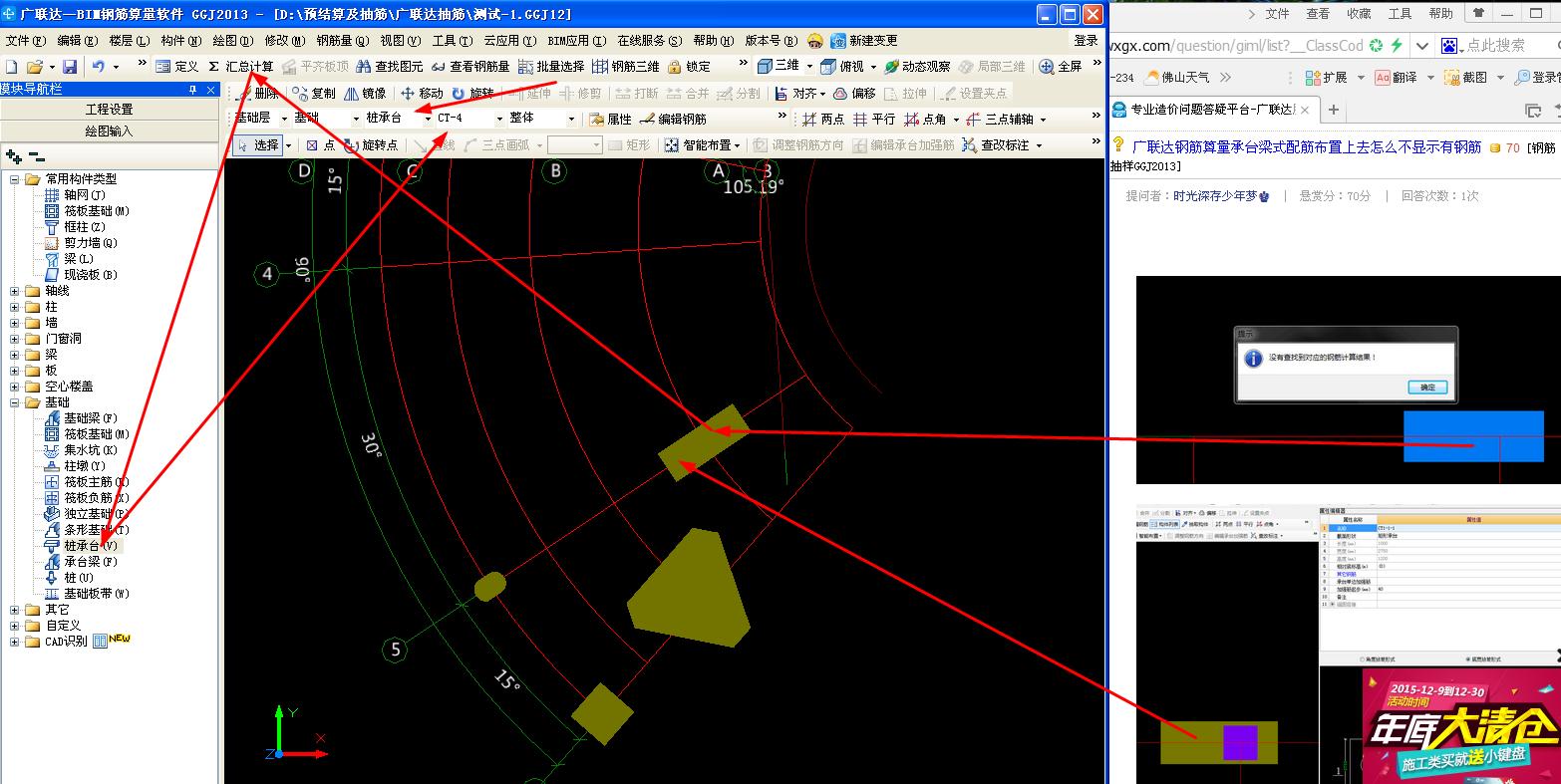Click 平行 parallel axis tool
The height and width of the screenshot is (784, 1561).
(x=873, y=119)
